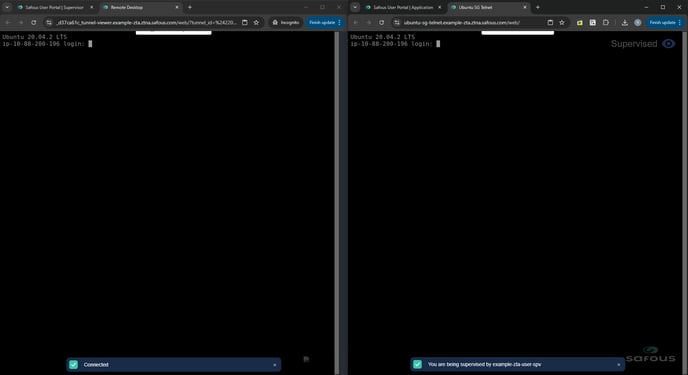View site information icon in right address bar
The image size is (688, 375).
tap(397, 22)
